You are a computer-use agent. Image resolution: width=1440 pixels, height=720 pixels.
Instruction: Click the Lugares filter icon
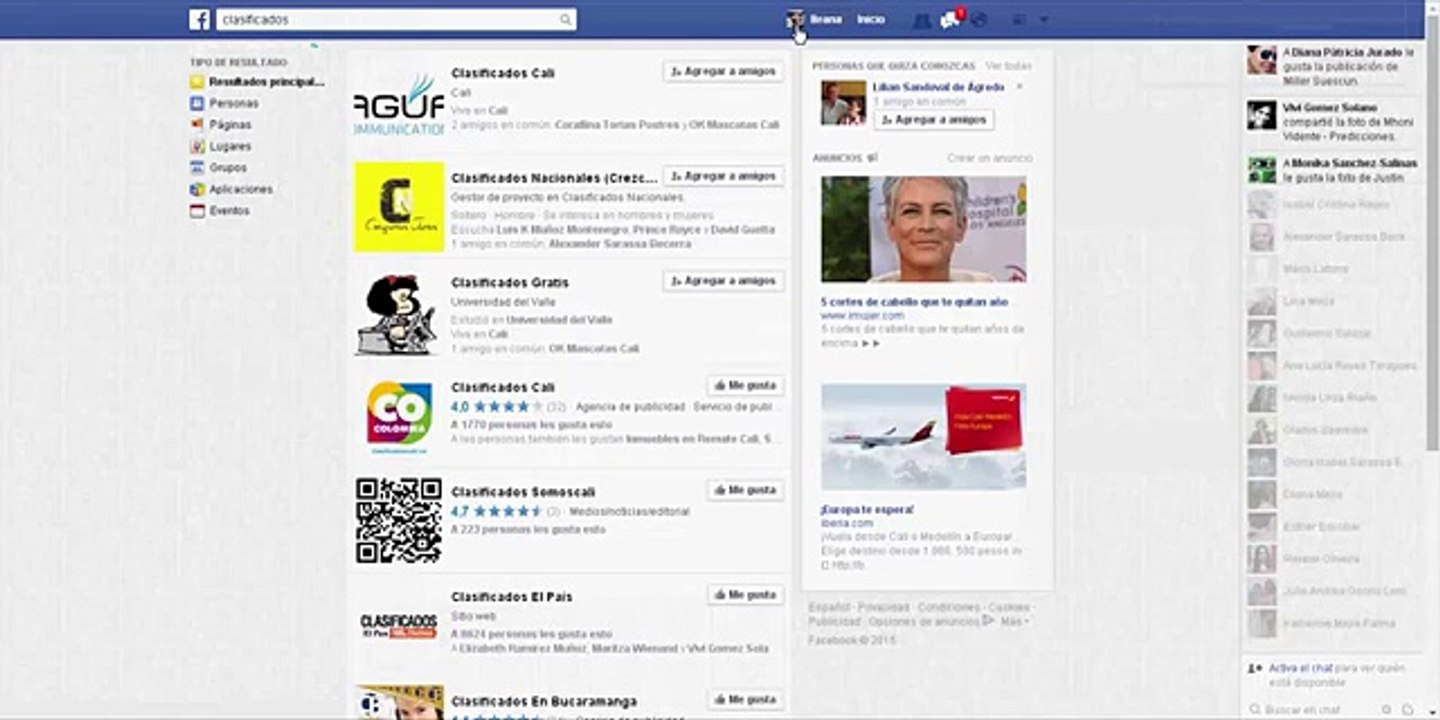(x=197, y=146)
